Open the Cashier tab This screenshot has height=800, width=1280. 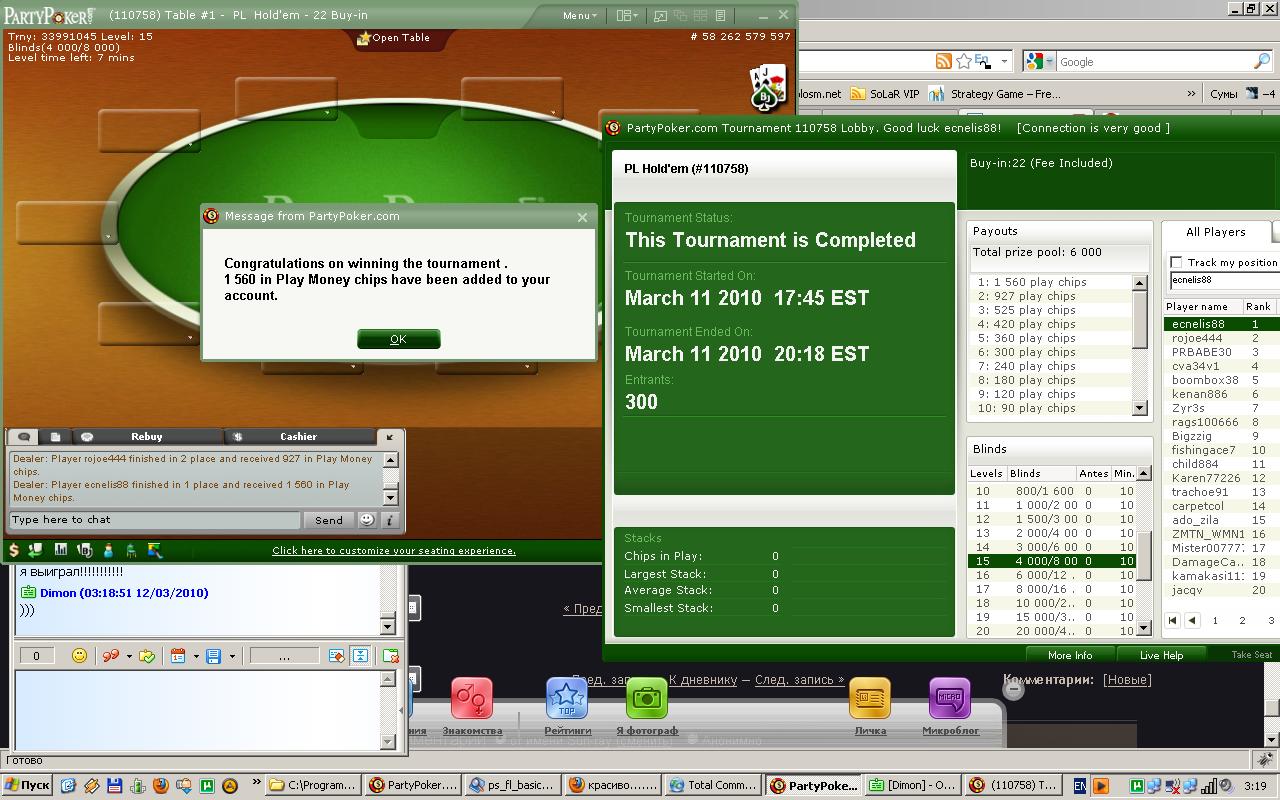pyautogui.click(x=298, y=436)
